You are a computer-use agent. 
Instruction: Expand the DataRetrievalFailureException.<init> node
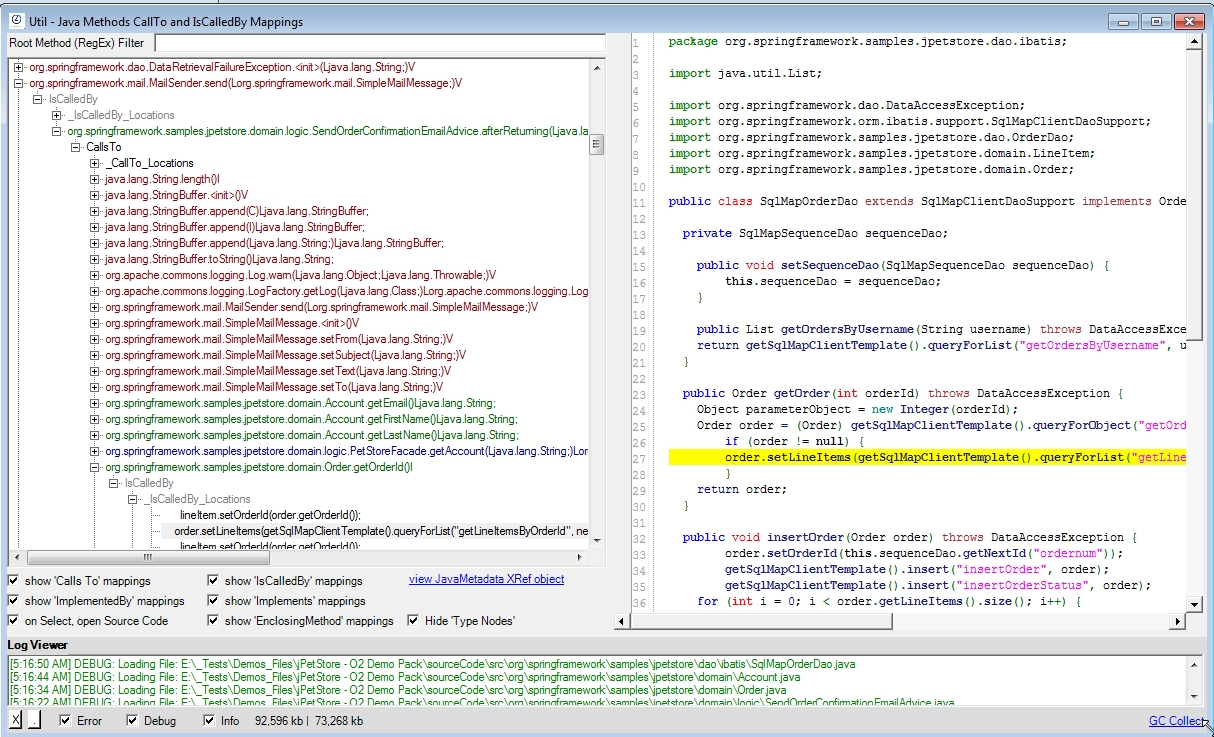pyautogui.click(x=18, y=67)
